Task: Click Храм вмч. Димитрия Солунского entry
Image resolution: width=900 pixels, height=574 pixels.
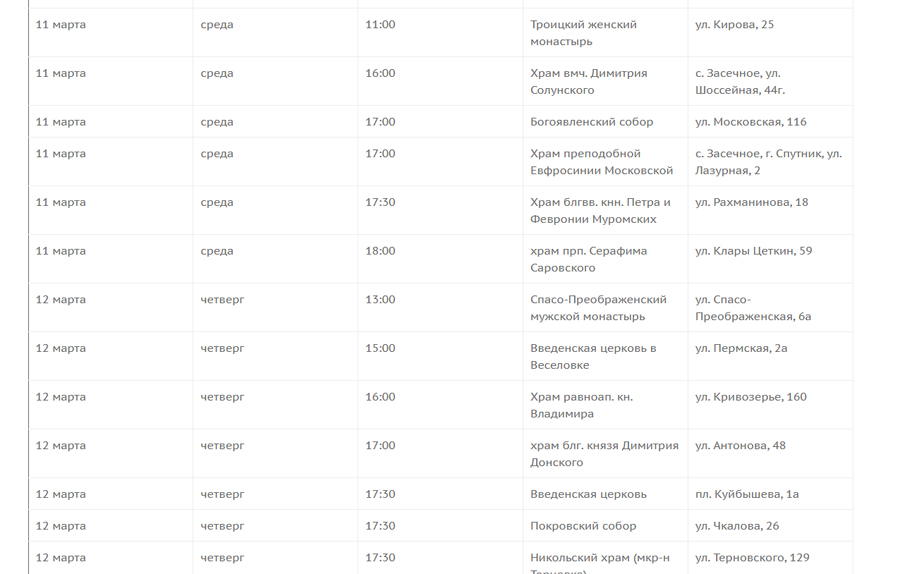Action: point(588,82)
